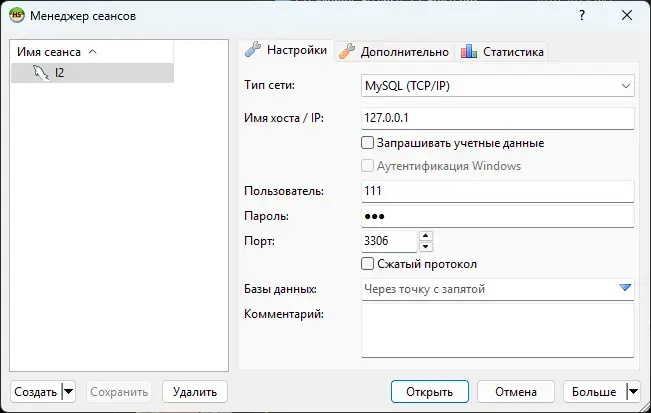Toggle Аутентификация Windows checkbox

367,166
